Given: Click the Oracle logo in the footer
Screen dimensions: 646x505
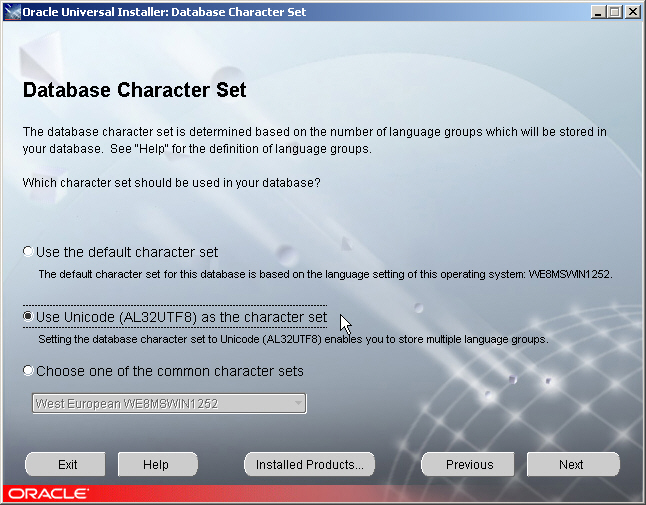Looking at the screenshot, I should (48, 494).
